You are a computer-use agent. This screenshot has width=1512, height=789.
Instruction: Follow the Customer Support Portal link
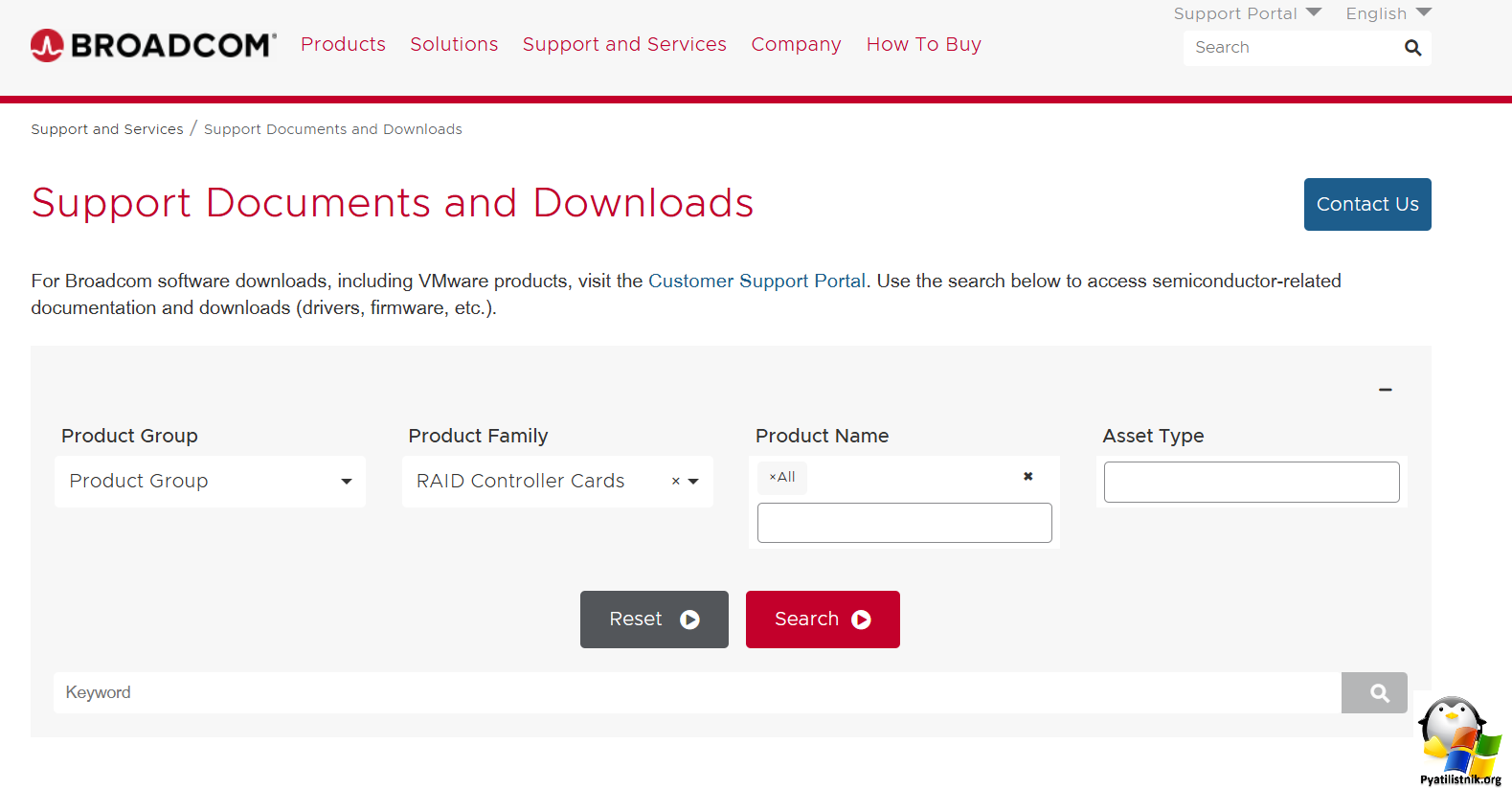pos(756,281)
